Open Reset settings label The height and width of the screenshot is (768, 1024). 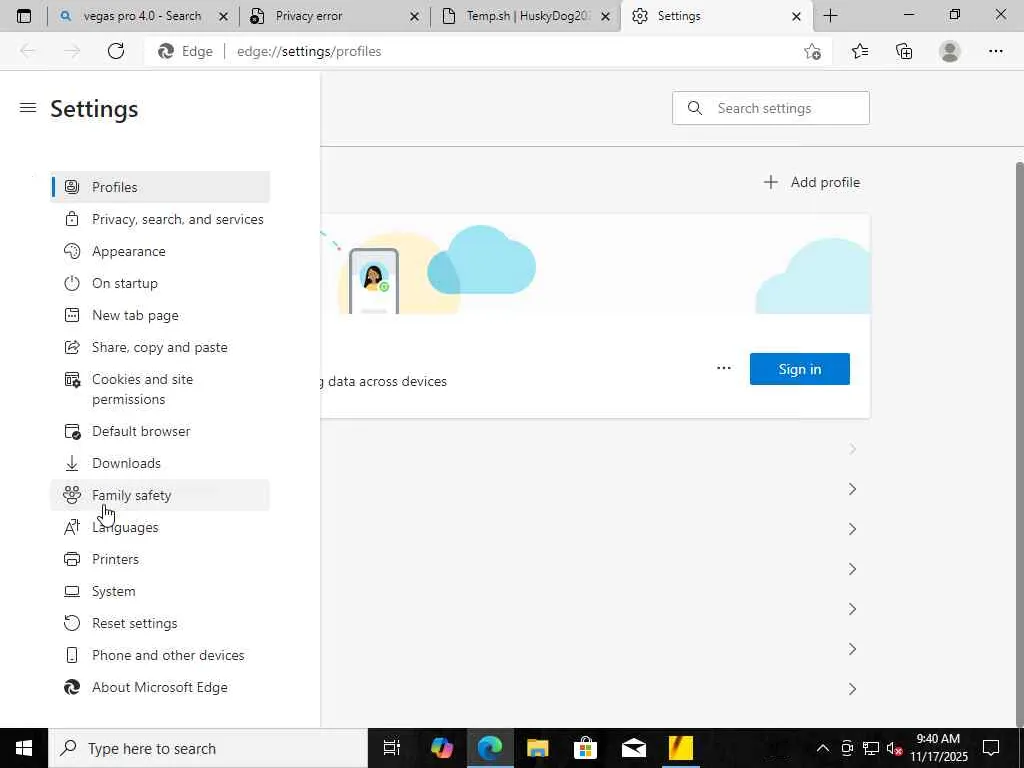[135, 624]
